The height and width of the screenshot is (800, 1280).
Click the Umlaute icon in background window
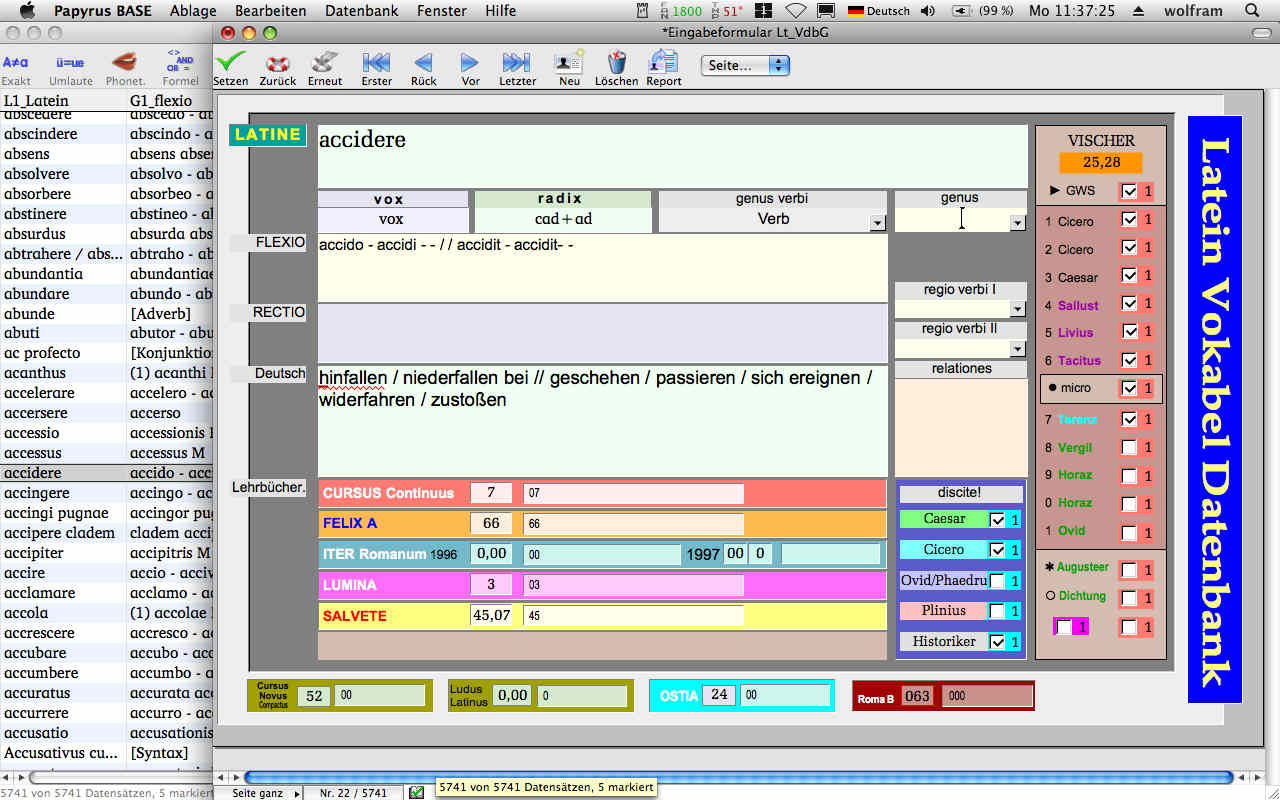click(x=70, y=63)
